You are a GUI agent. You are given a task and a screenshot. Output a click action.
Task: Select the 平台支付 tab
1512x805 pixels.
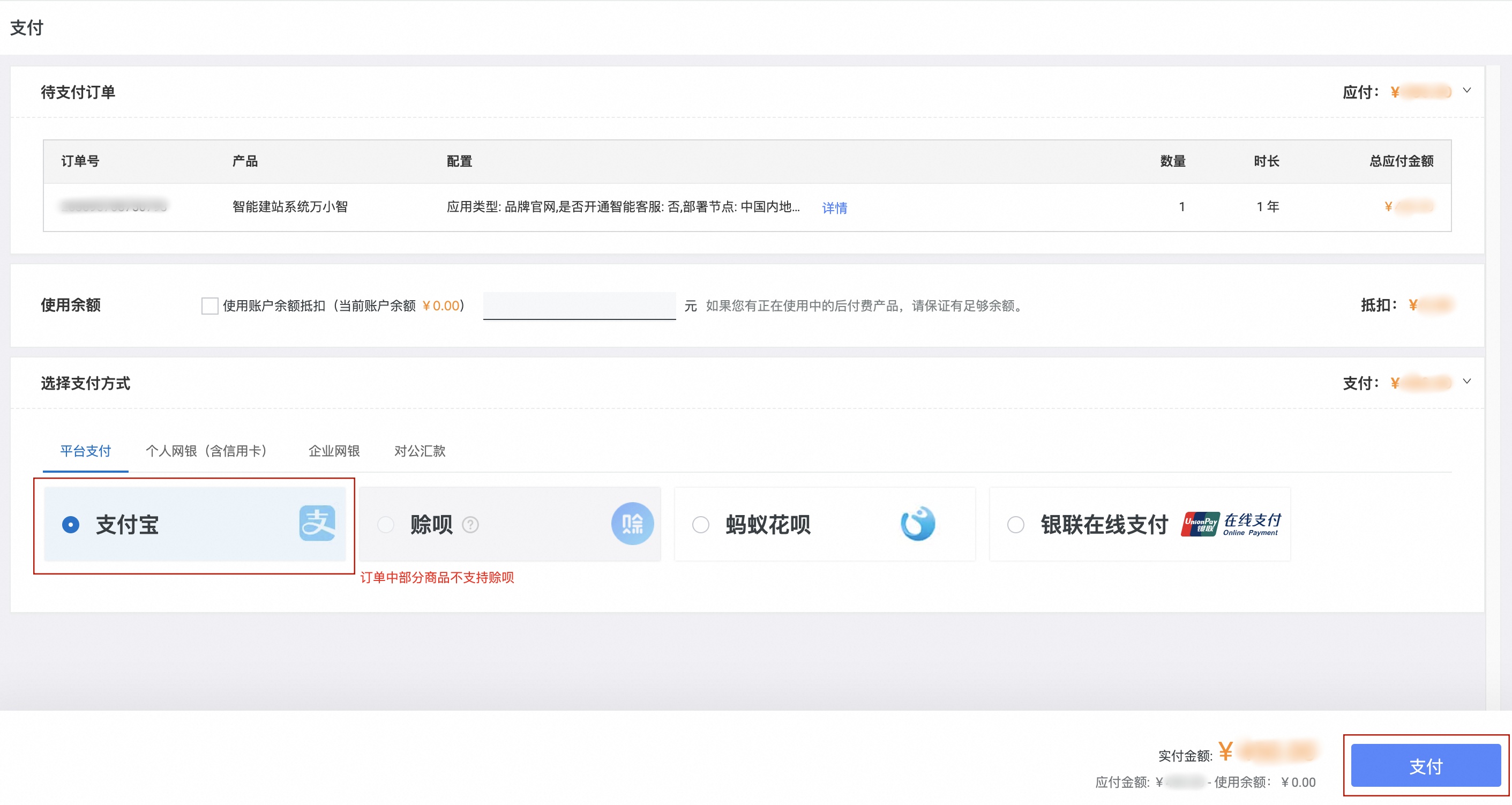coord(85,451)
